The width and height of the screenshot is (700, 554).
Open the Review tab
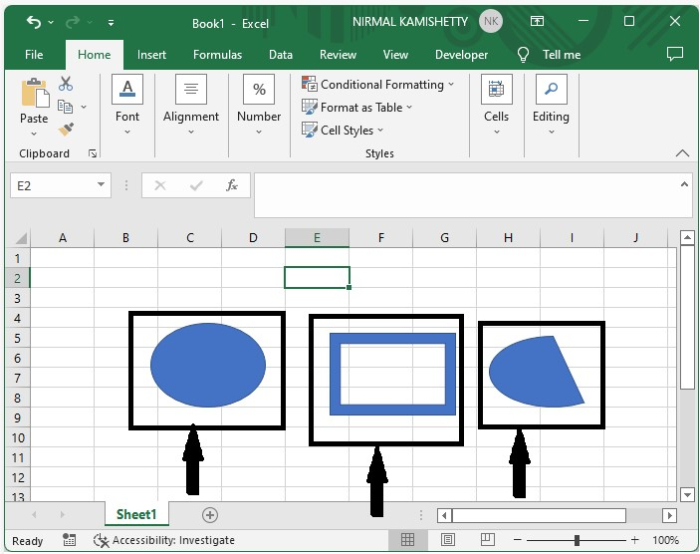click(x=338, y=54)
